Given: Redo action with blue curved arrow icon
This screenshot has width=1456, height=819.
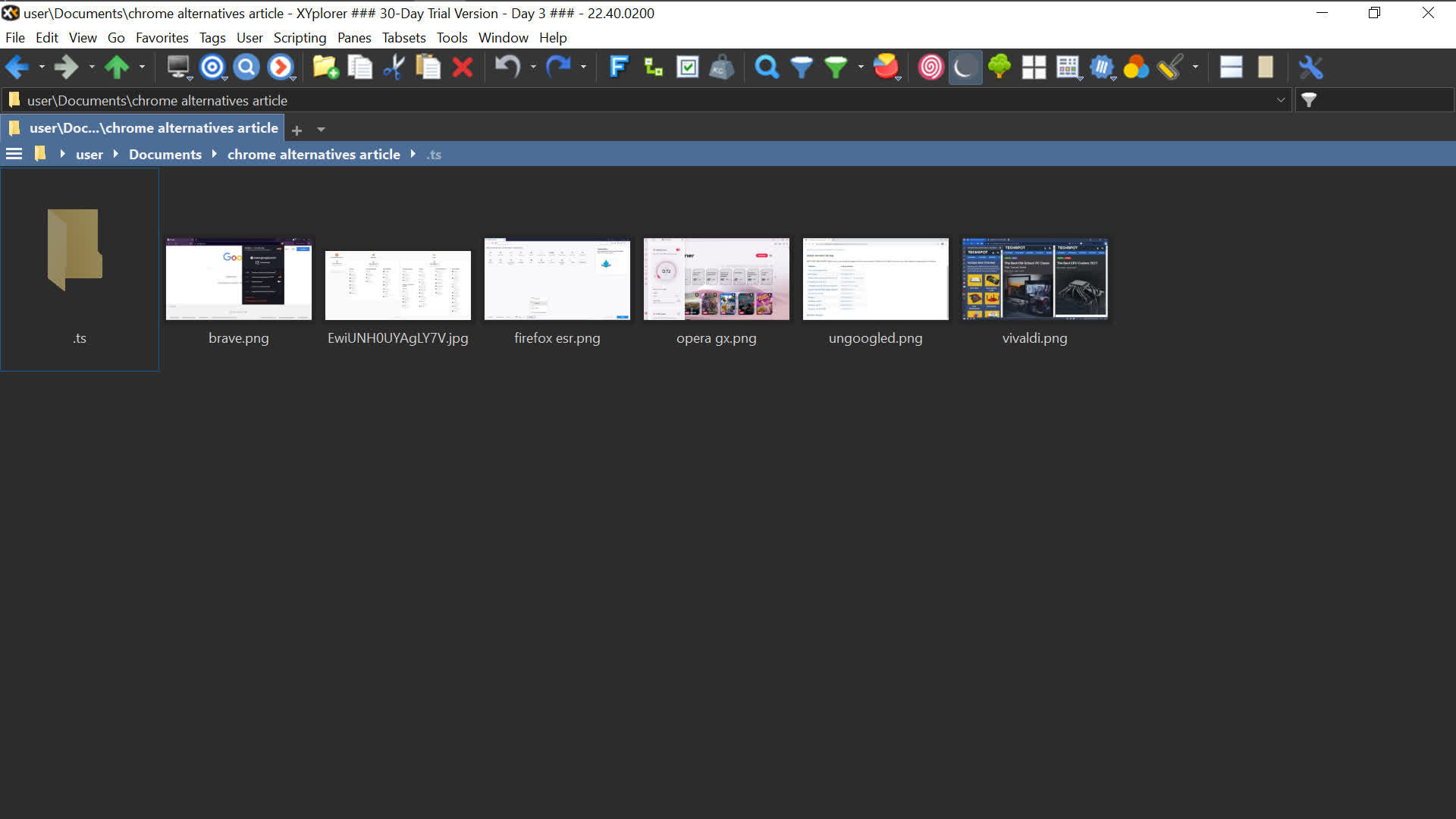Looking at the screenshot, I should click(x=558, y=67).
